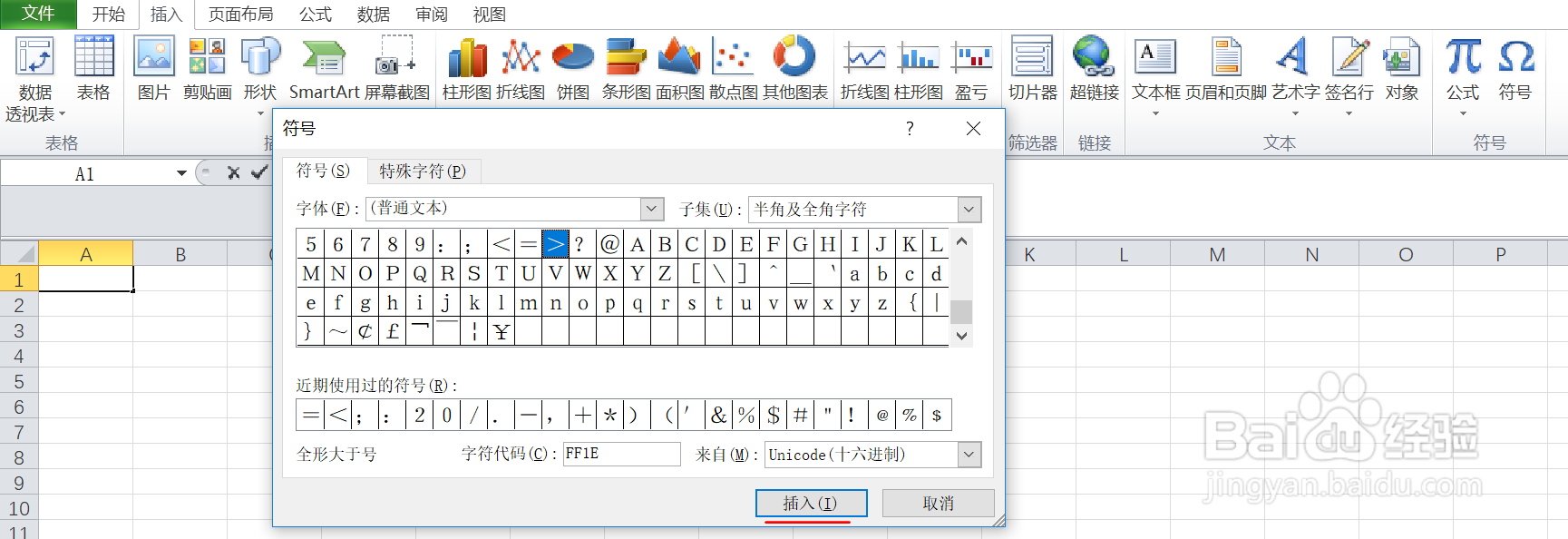Image resolution: width=1568 pixels, height=539 pixels.
Task: Insert a 折线图 line chart
Action: point(521,69)
